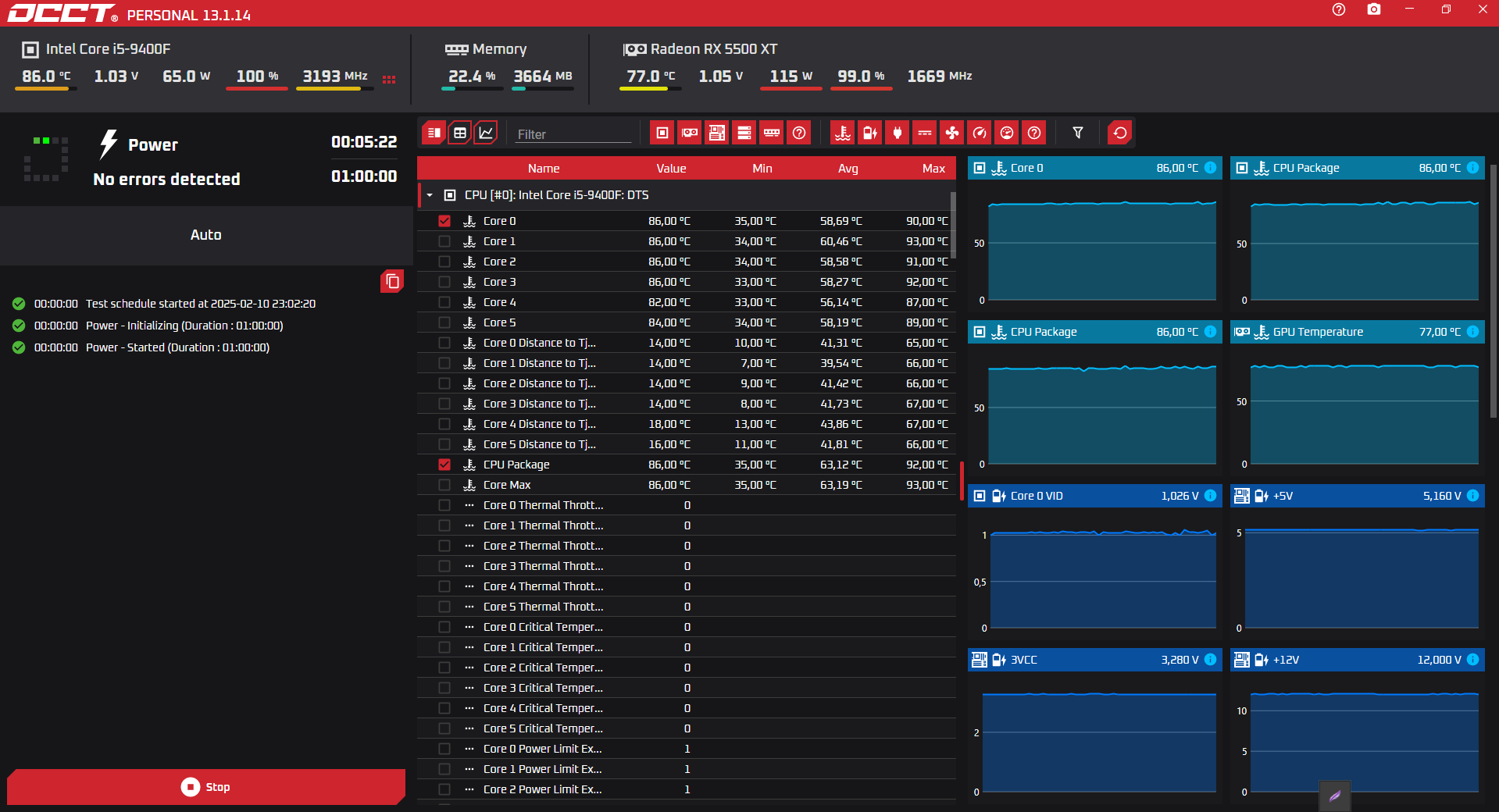1499x812 pixels.
Task: Sort table by Max column header
Action: click(933, 169)
